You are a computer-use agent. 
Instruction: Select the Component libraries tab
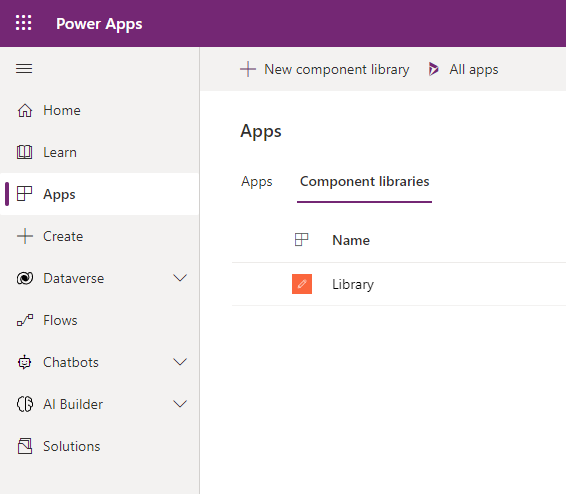(365, 182)
